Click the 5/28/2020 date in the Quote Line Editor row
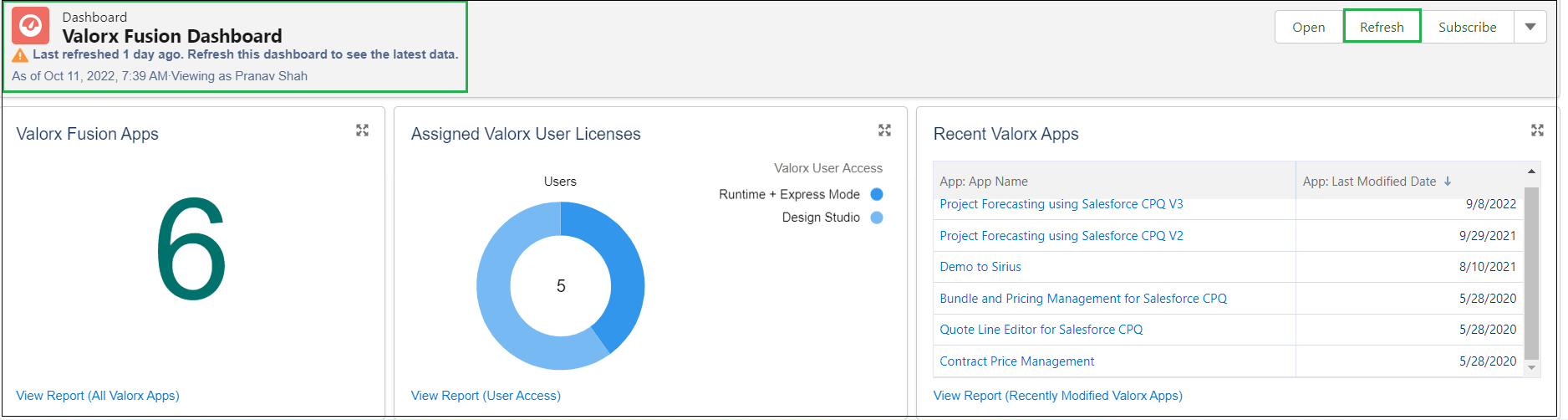The height and width of the screenshot is (420, 1568). pyautogui.click(x=1488, y=330)
